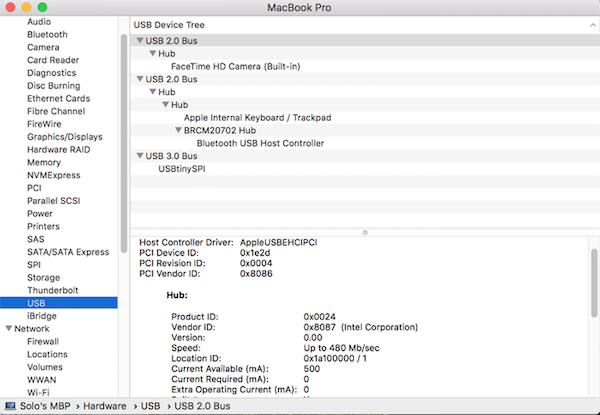Select Power in the sidebar
This screenshot has height=415, width=600.
pos(40,214)
